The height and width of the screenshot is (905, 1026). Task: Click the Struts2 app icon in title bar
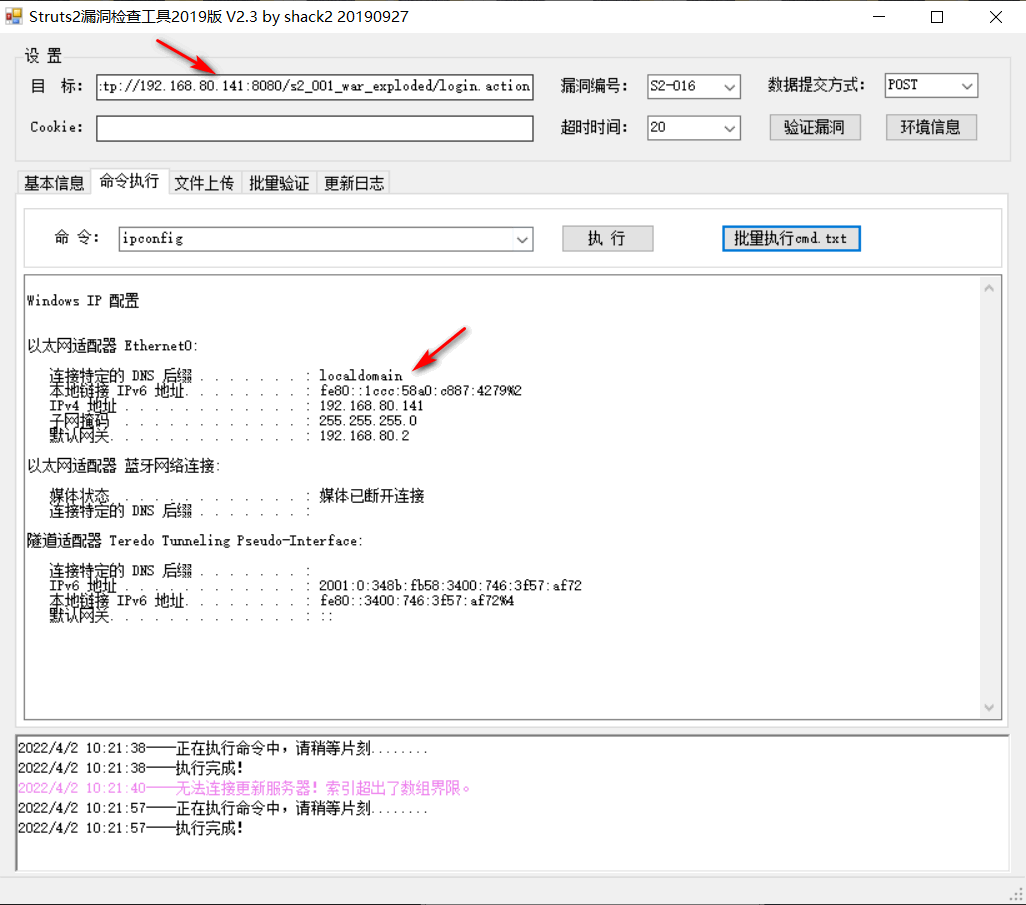click(14, 16)
